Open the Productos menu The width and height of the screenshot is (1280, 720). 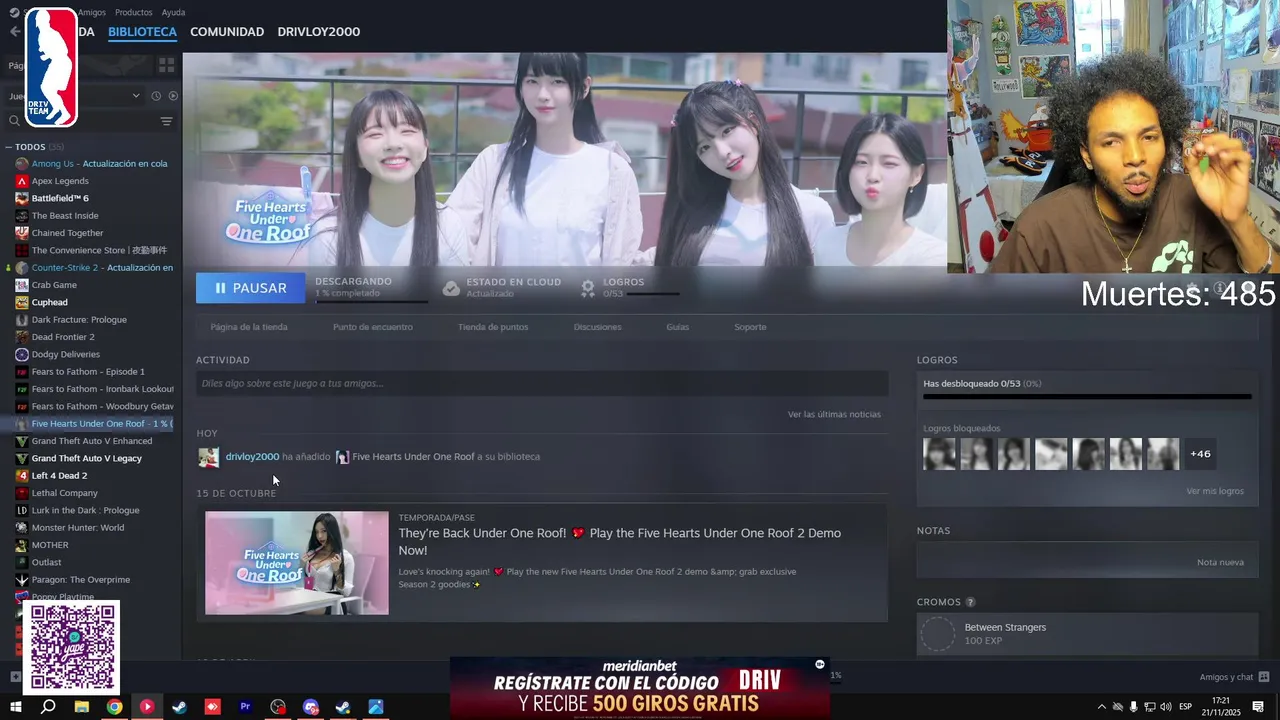tap(134, 12)
